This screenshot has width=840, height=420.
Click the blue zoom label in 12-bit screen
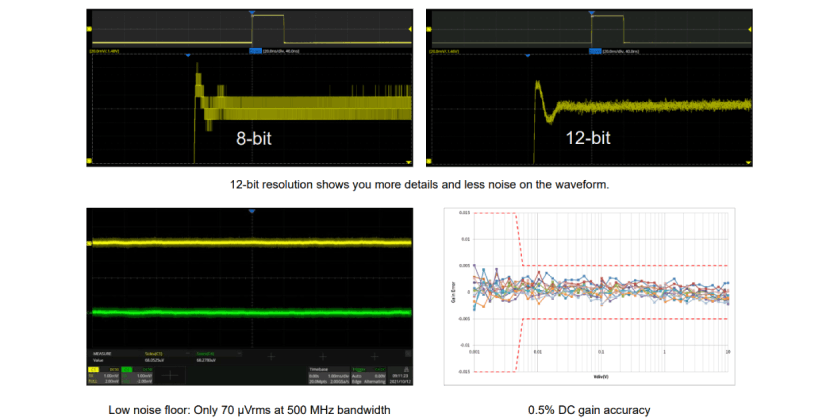pos(595,50)
